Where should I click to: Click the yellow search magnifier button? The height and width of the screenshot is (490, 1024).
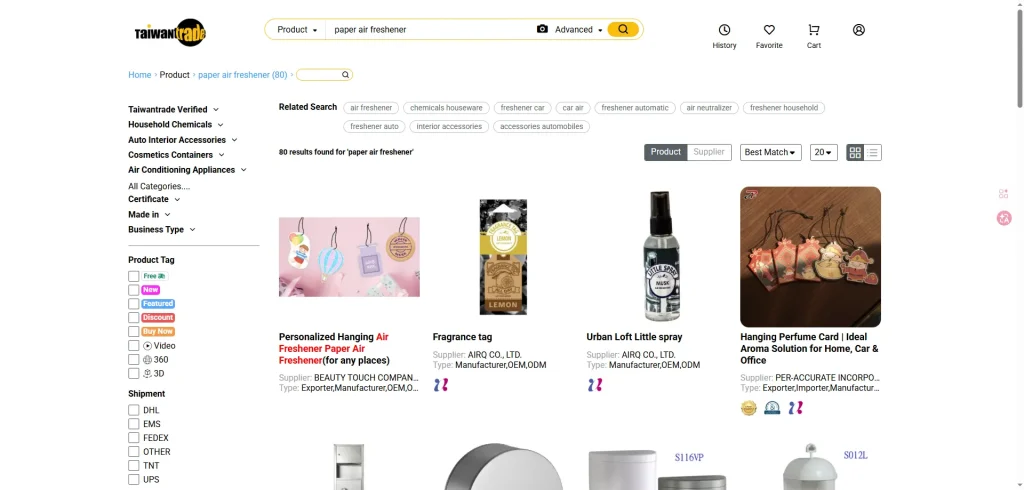click(623, 29)
